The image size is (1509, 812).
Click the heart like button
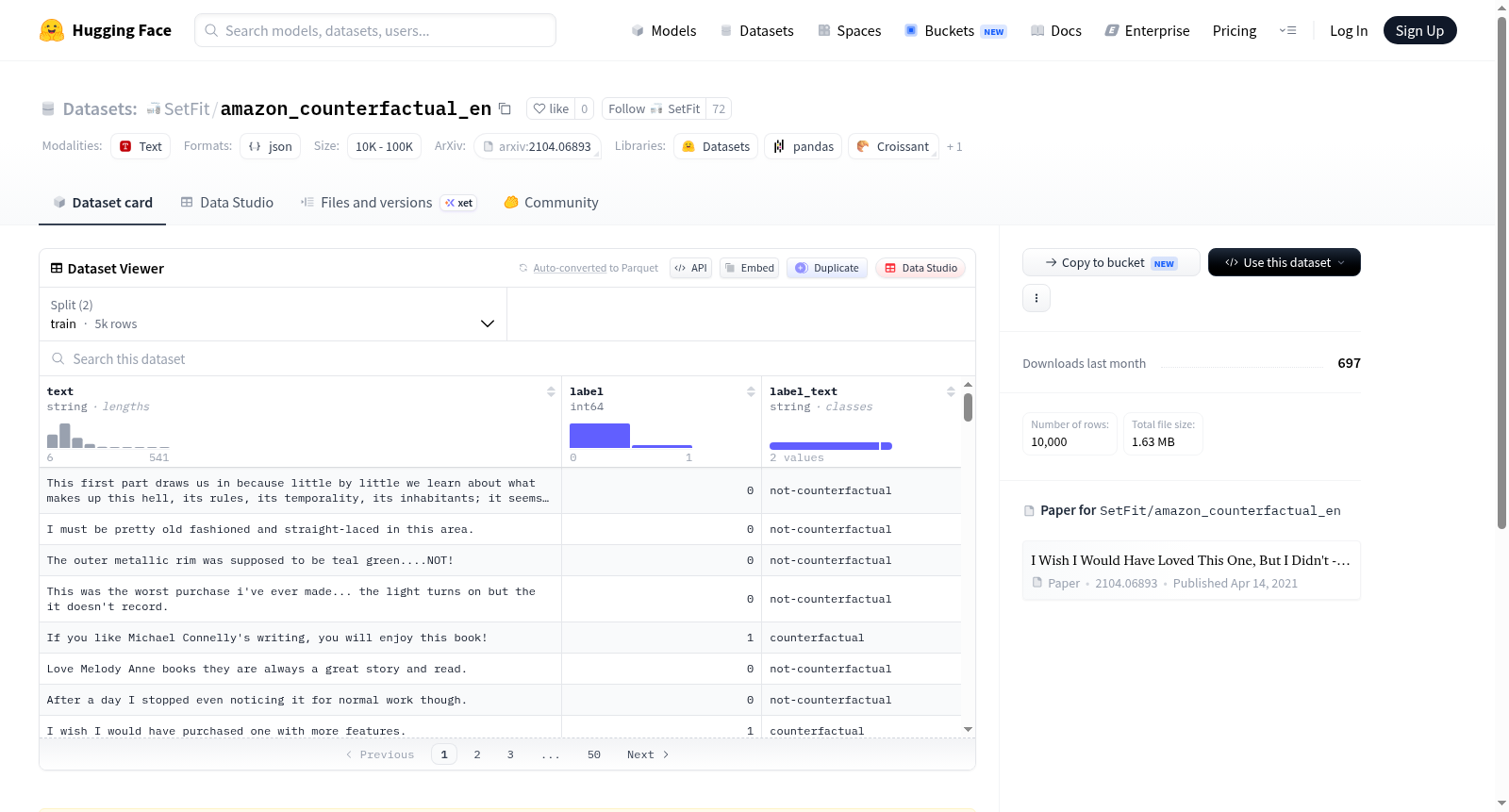tap(551, 108)
